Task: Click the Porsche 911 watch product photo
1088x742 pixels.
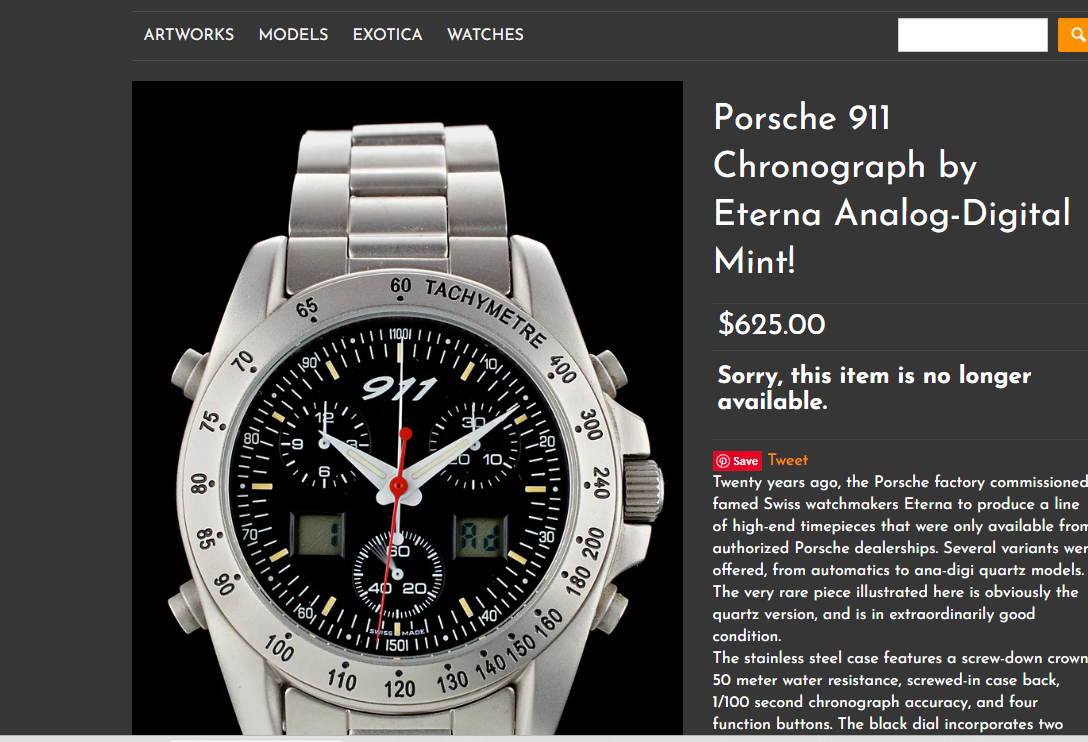Action: point(407,407)
